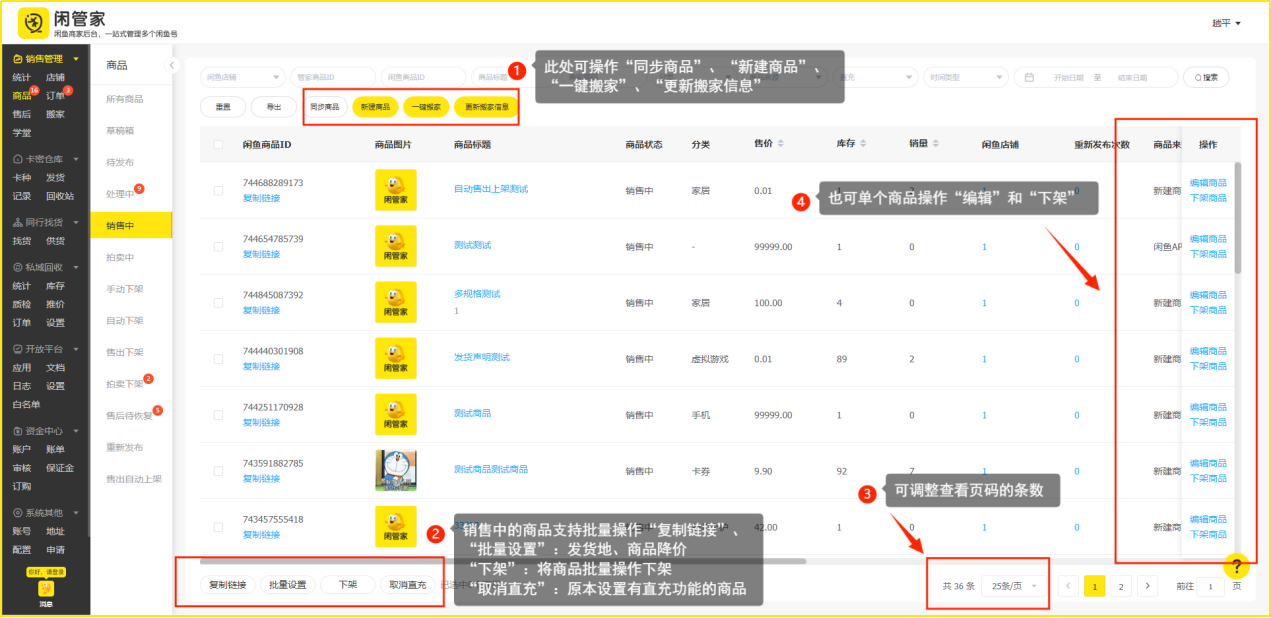This screenshot has width=1271, height=618.
Task: Sort by 售价 using the sort arrows
Action: click(x=780, y=144)
